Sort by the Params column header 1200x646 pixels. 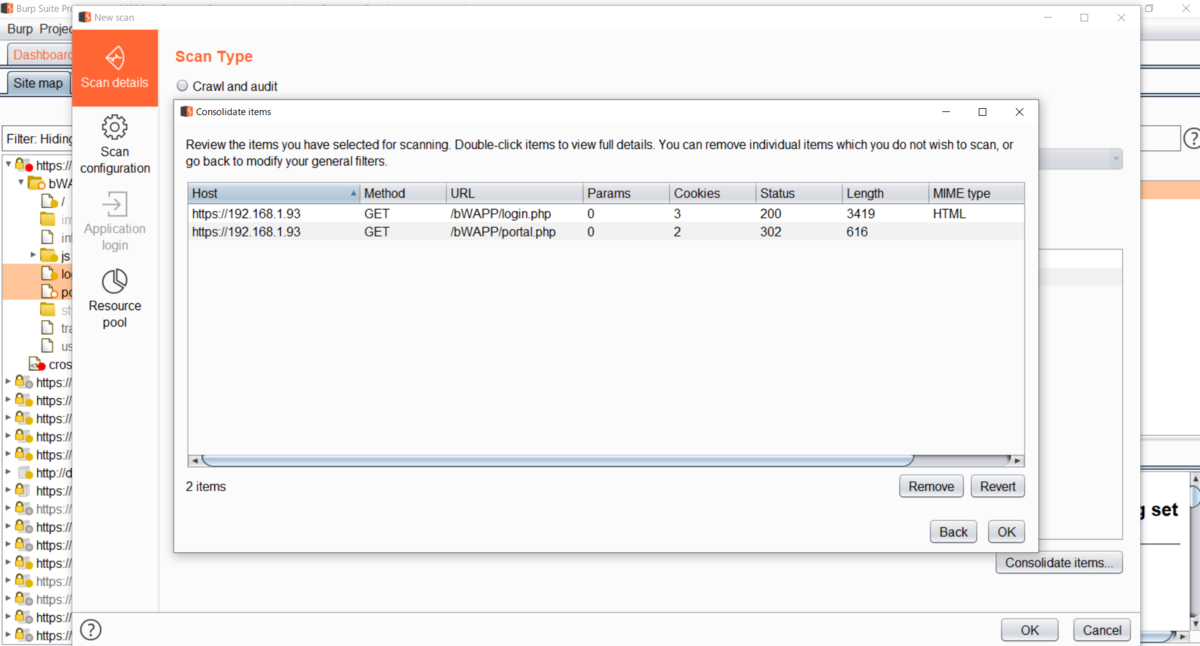click(626, 193)
